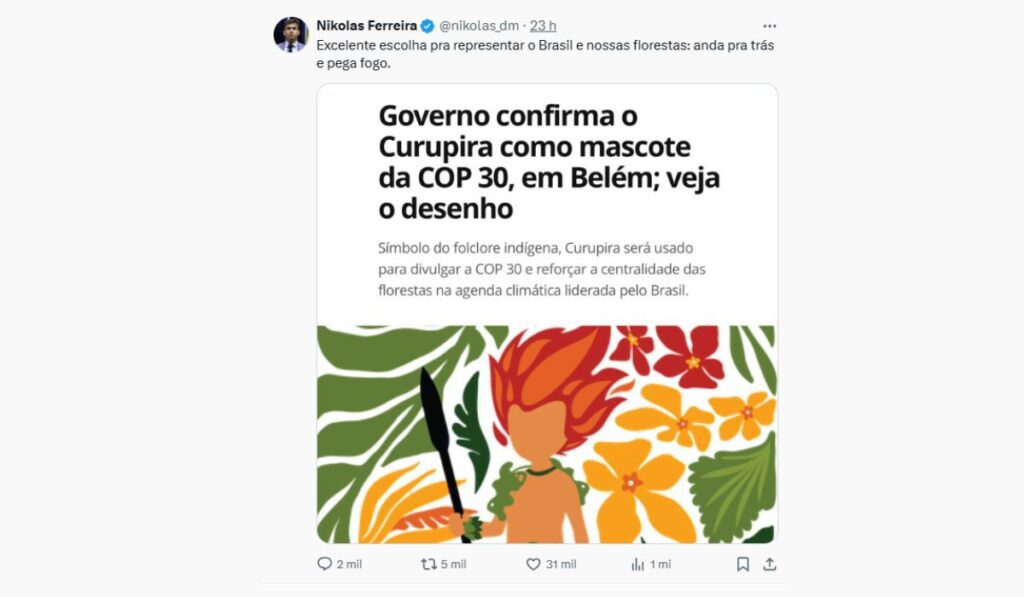Open the views analytics bar chart icon
Screen dimensions: 1024x597
(637, 564)
